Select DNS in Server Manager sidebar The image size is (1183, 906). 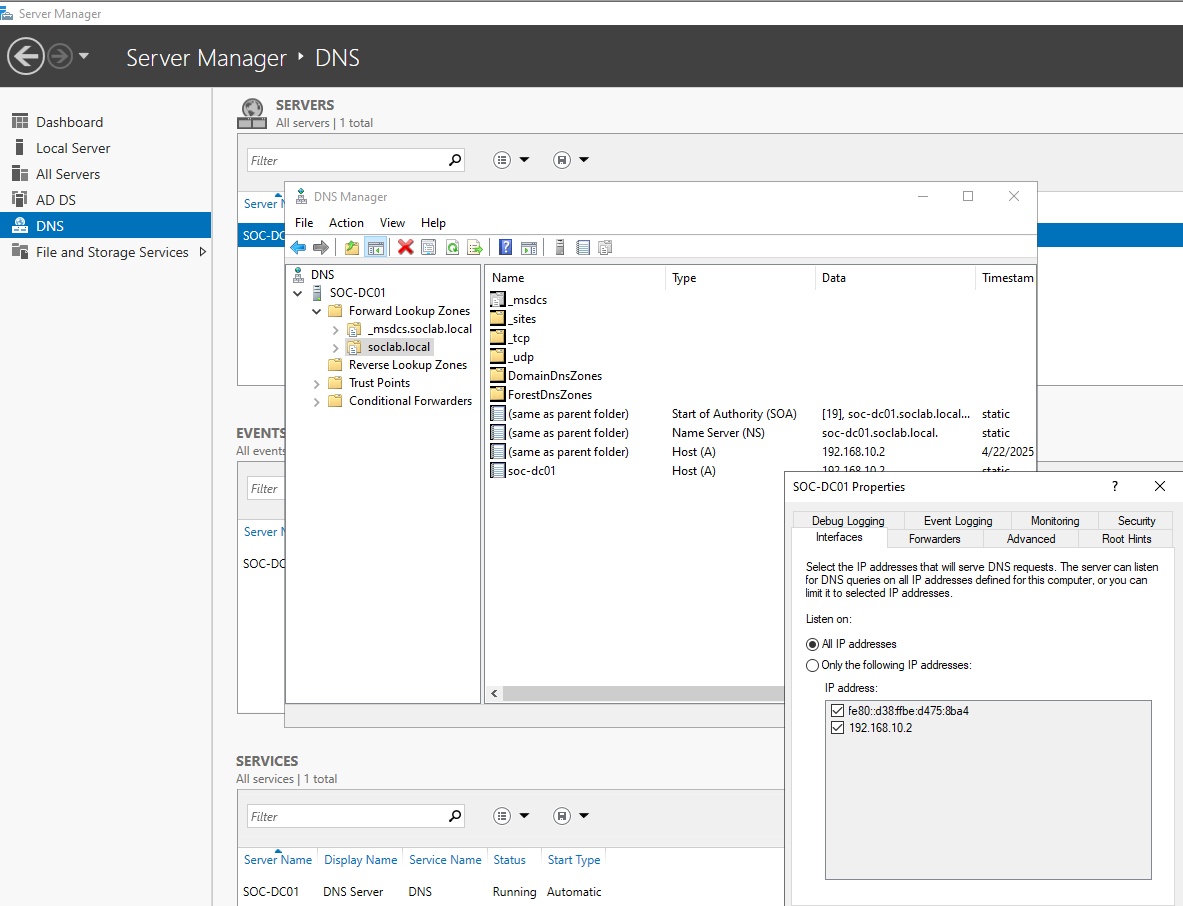106,226
